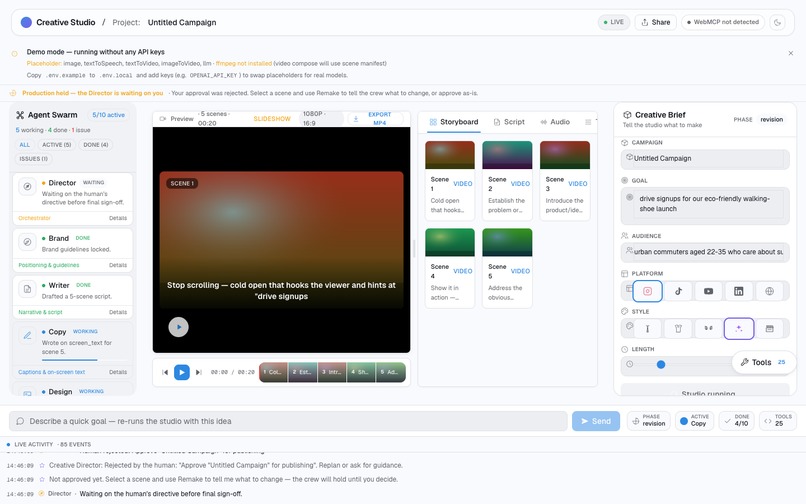Click the Creative Studio logo circle
The height and width of the screenshot is (504, 806).
(x=26, y=22)
